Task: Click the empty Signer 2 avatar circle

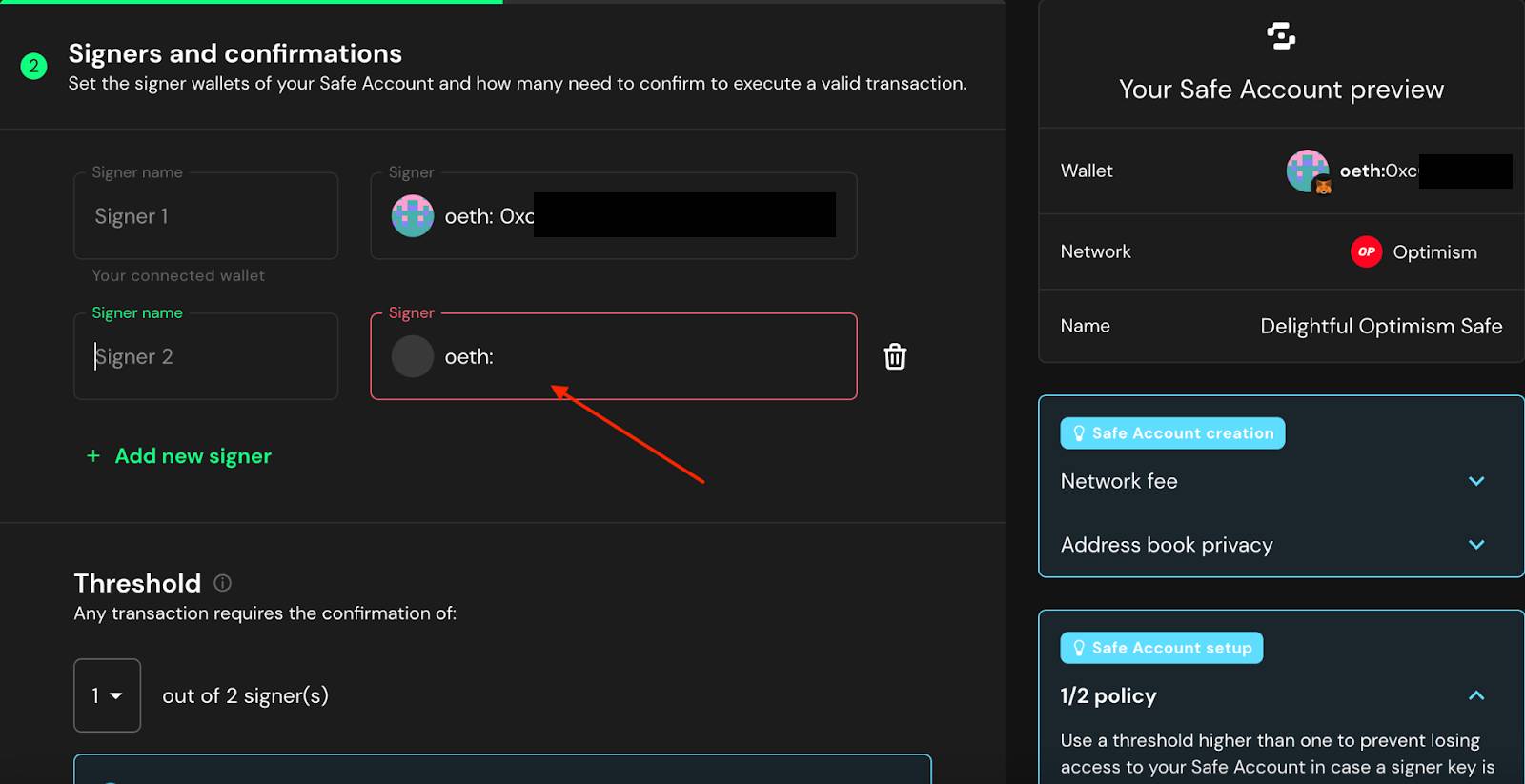Action: point(413,356)
